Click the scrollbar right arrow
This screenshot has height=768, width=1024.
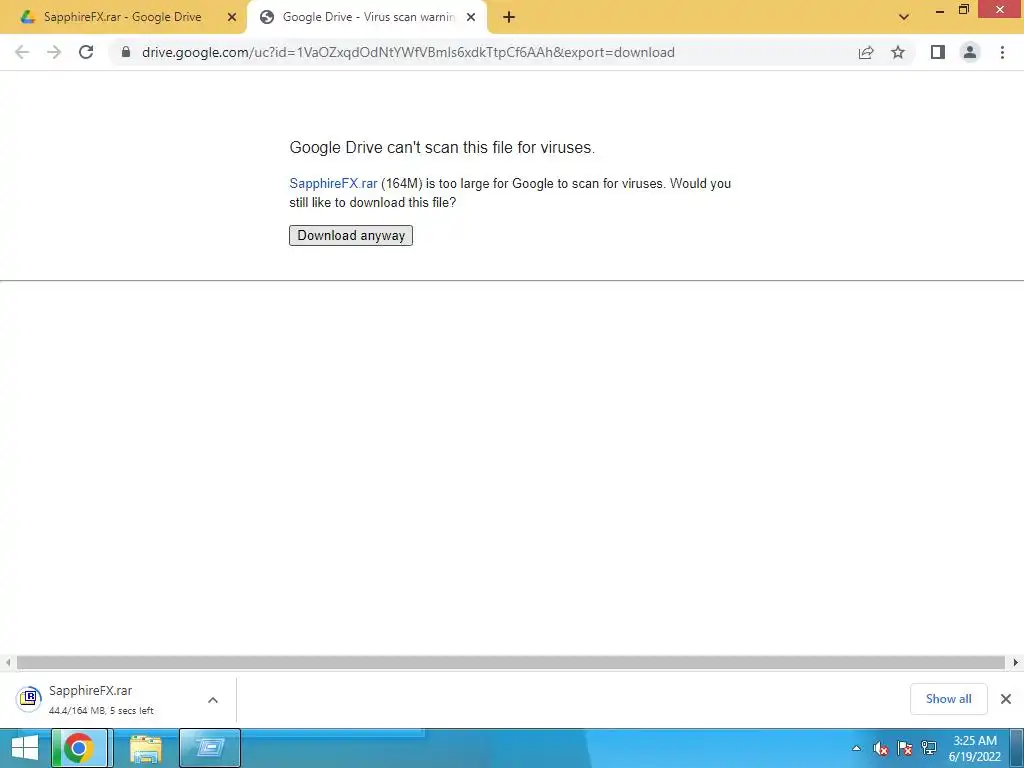[x=1016, y=662]
